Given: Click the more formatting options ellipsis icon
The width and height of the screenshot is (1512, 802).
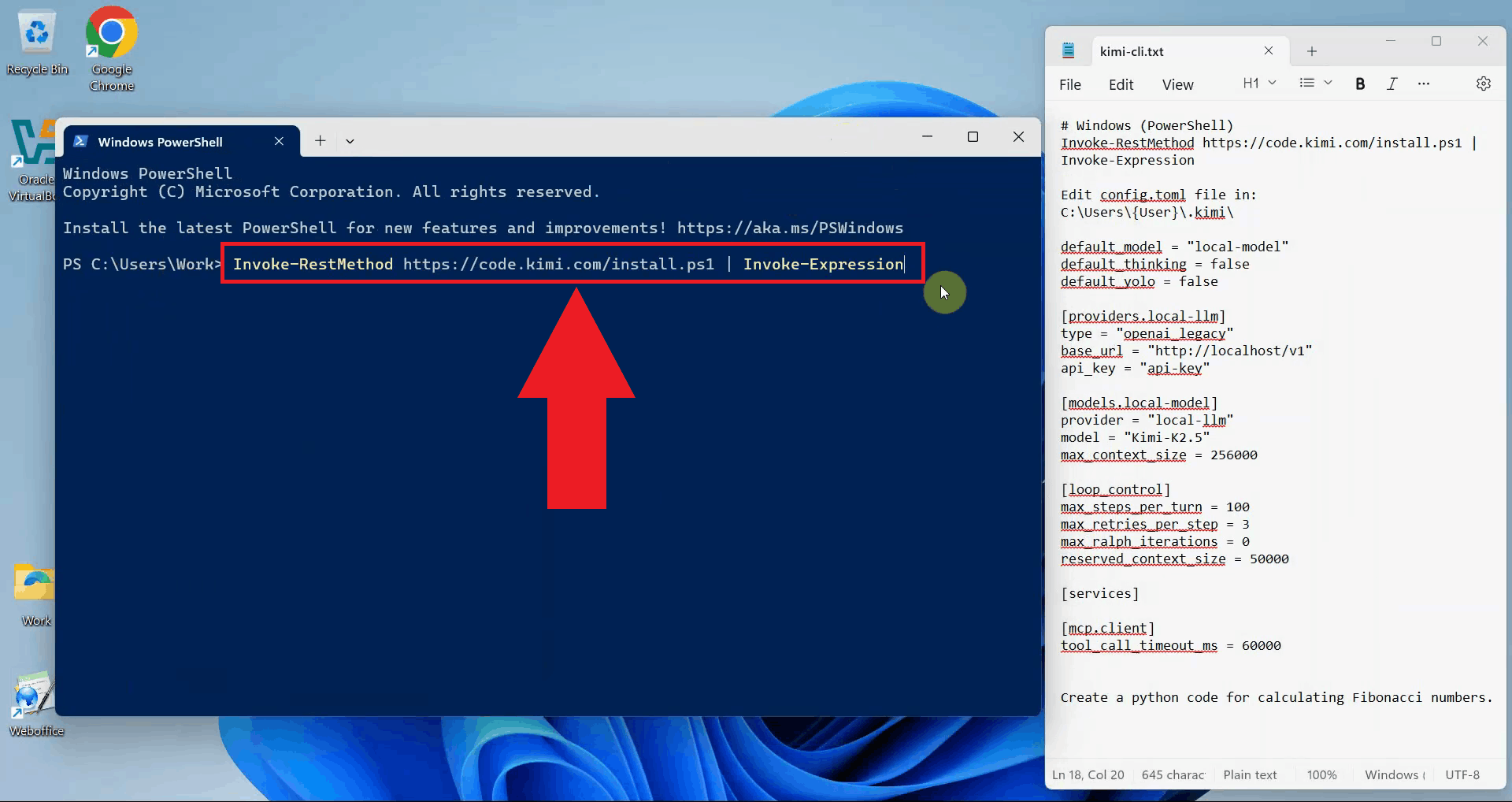Looking at the screenshot, I should [1423, 84].
